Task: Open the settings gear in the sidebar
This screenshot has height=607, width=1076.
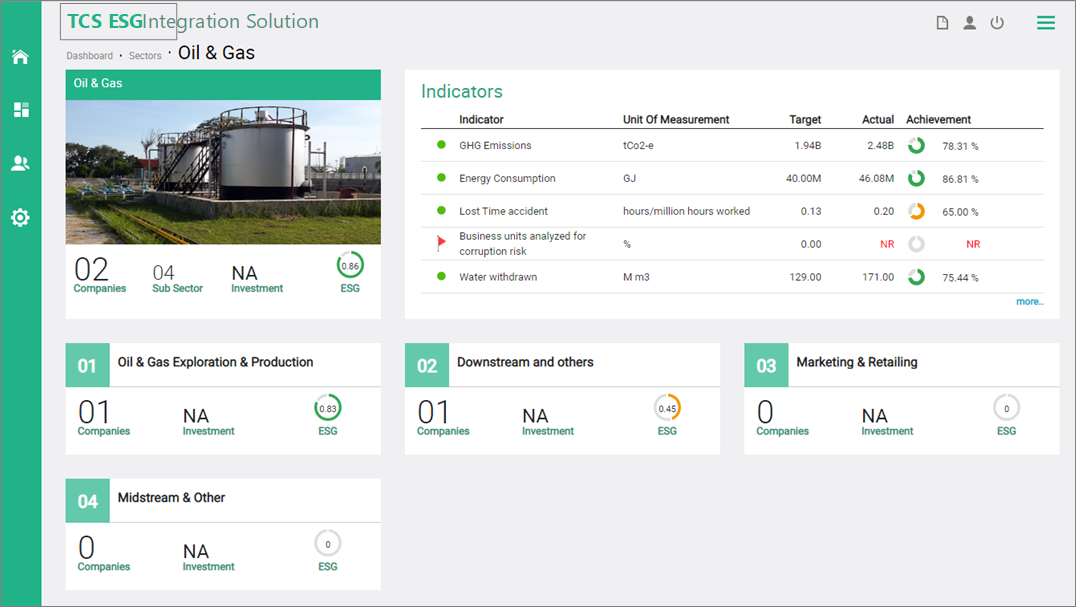Action: [21, 218]
